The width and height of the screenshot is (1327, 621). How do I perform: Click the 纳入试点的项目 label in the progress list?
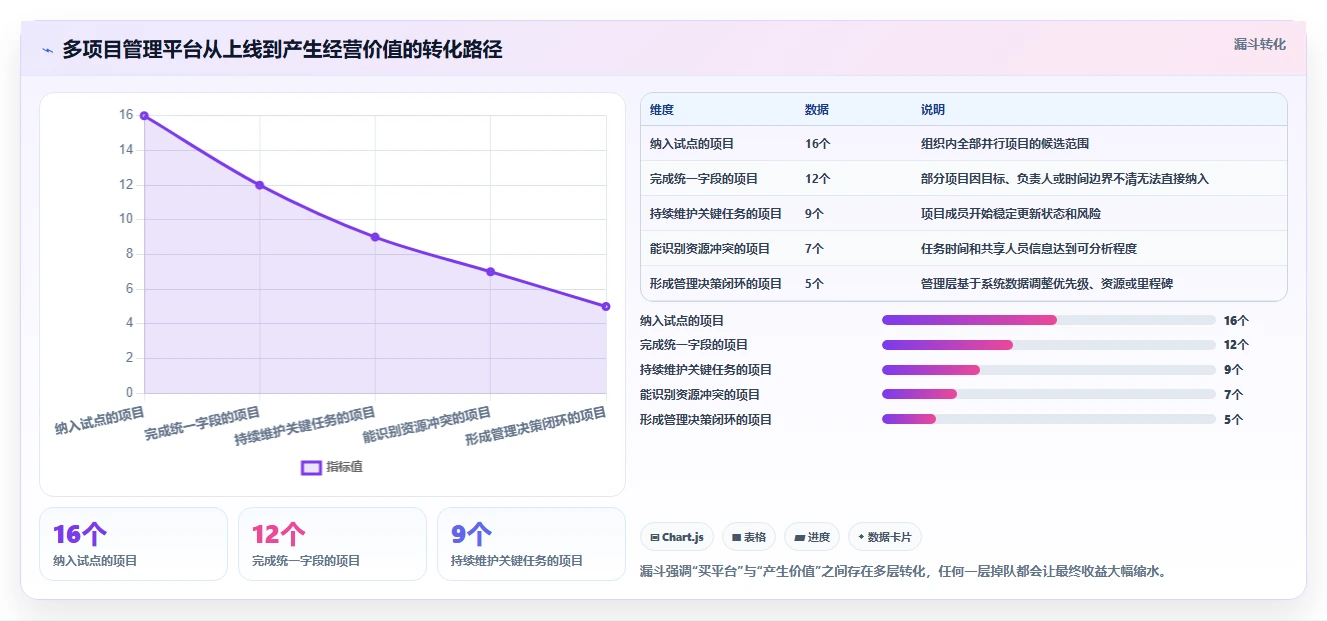click(682, 321)
